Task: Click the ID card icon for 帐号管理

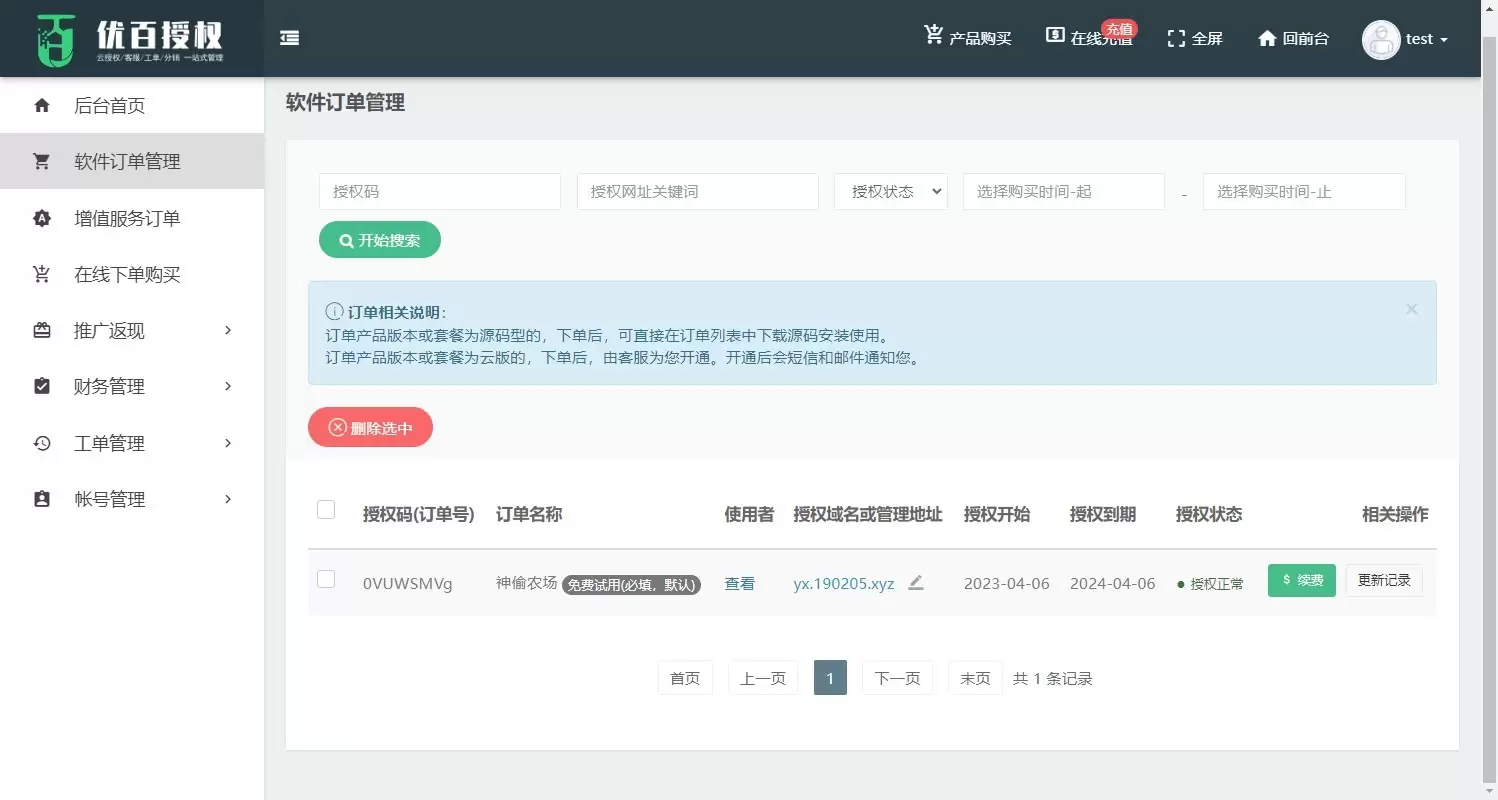Action: 42,499
